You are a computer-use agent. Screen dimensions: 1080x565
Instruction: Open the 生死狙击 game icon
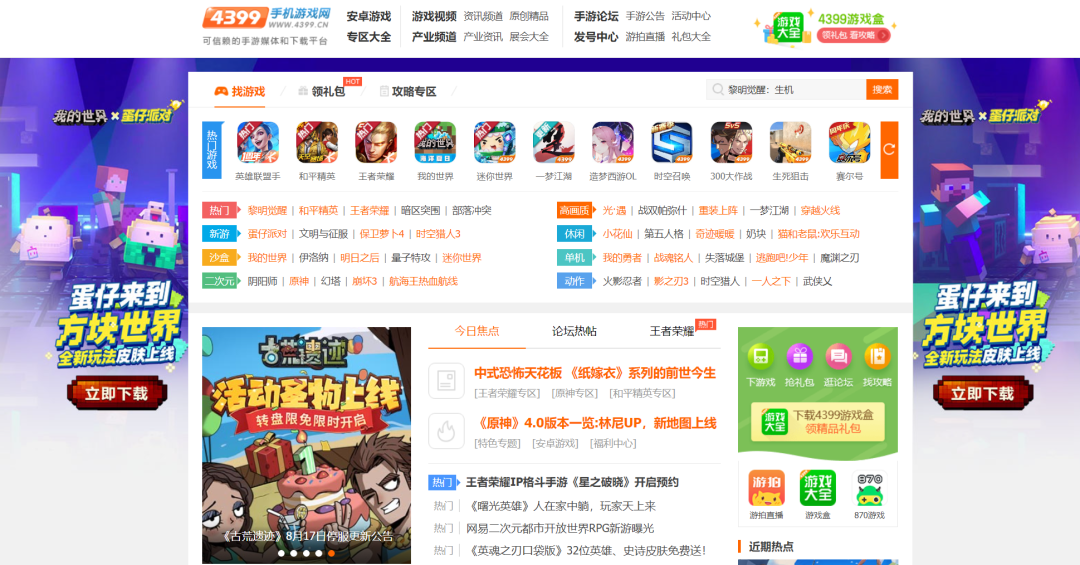pos(791,143)
